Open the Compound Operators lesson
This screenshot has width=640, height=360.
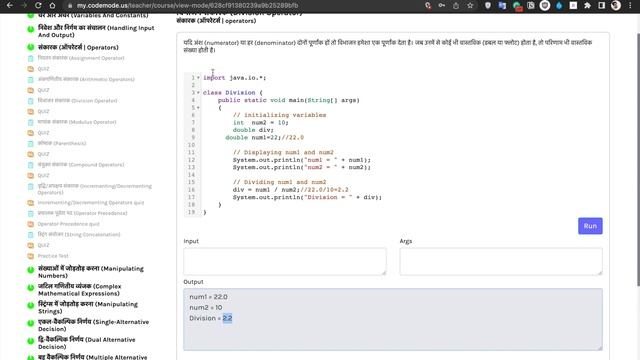click(81, 164)
